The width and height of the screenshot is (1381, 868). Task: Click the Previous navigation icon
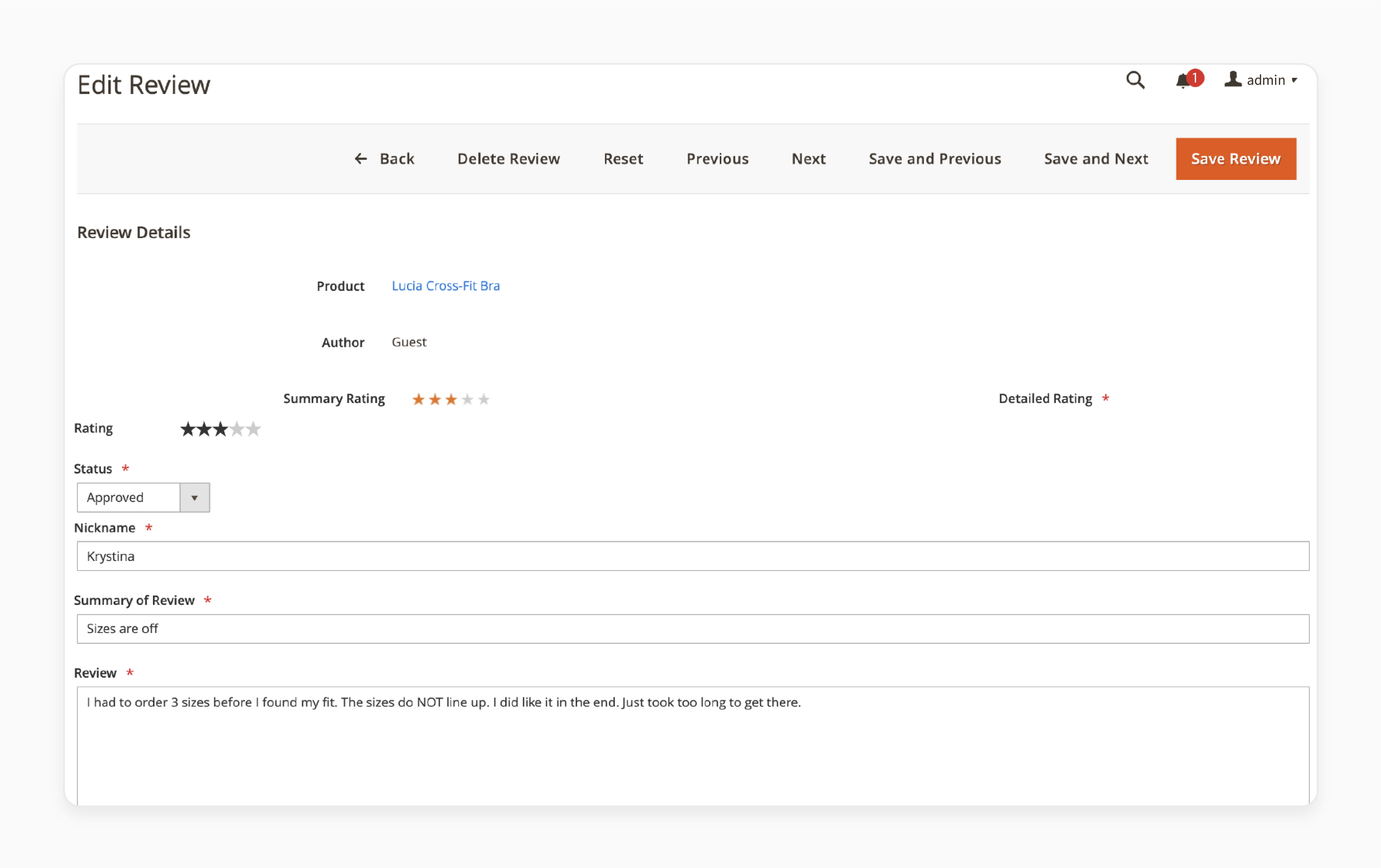[x=718, y=158]
